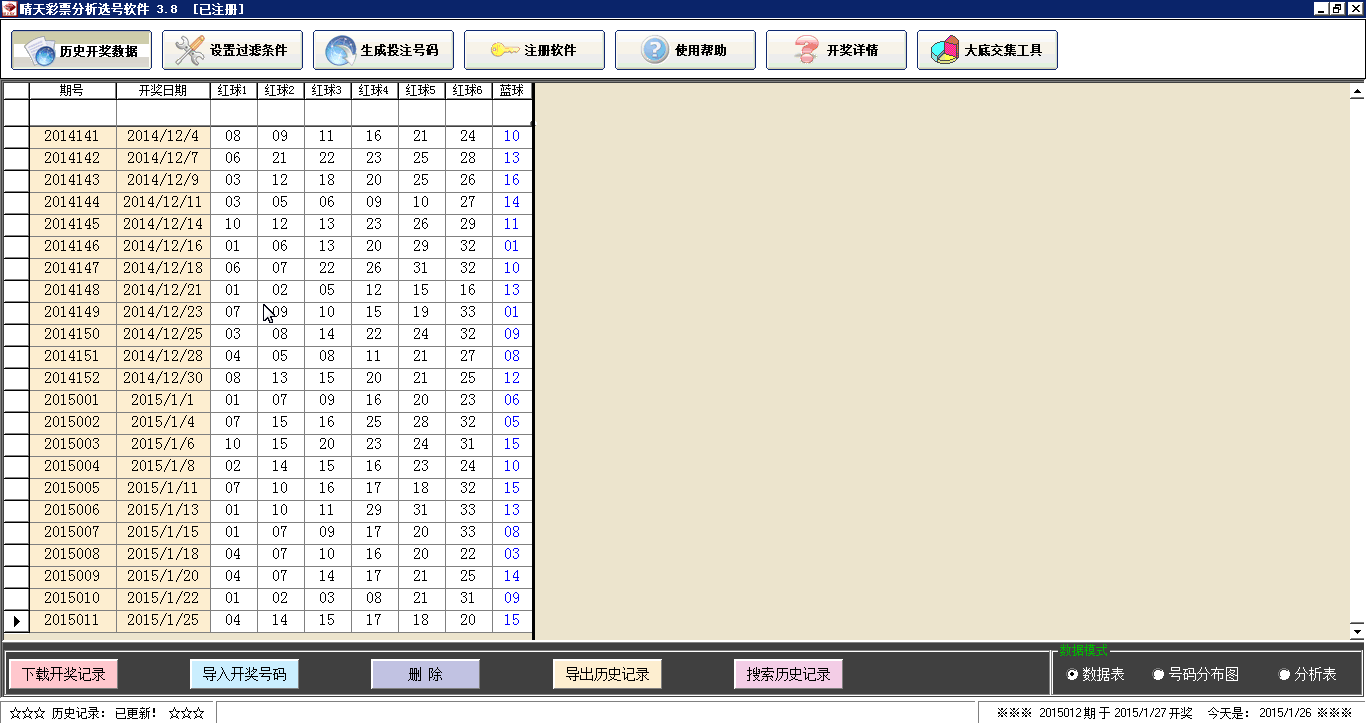
Task: Select the 号码分布图 radio button
Action: point(1159,675)
